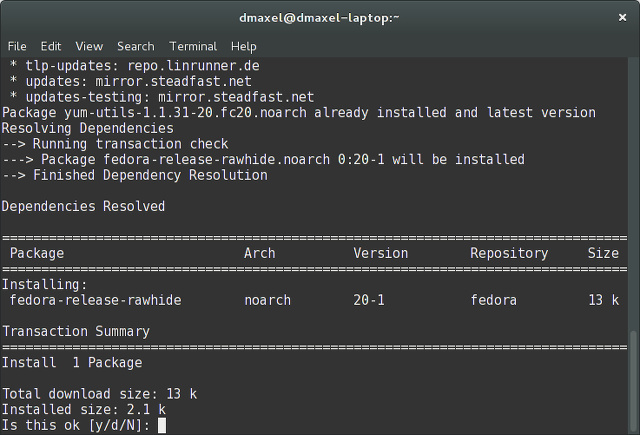Open the Terminal menu
The image size is (640, 435).
[x=193, y=47]
